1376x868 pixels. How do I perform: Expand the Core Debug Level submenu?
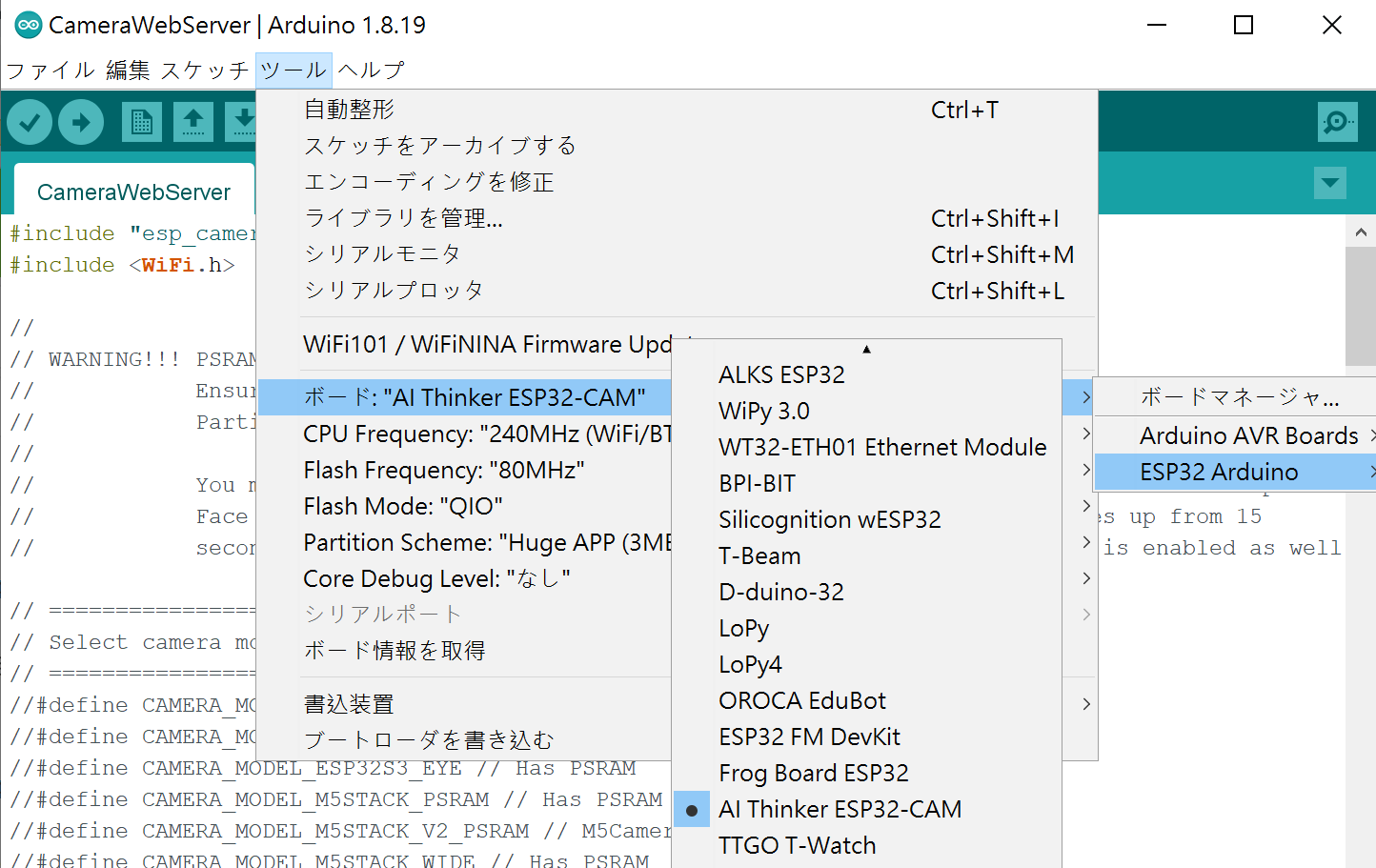[677, 578]
